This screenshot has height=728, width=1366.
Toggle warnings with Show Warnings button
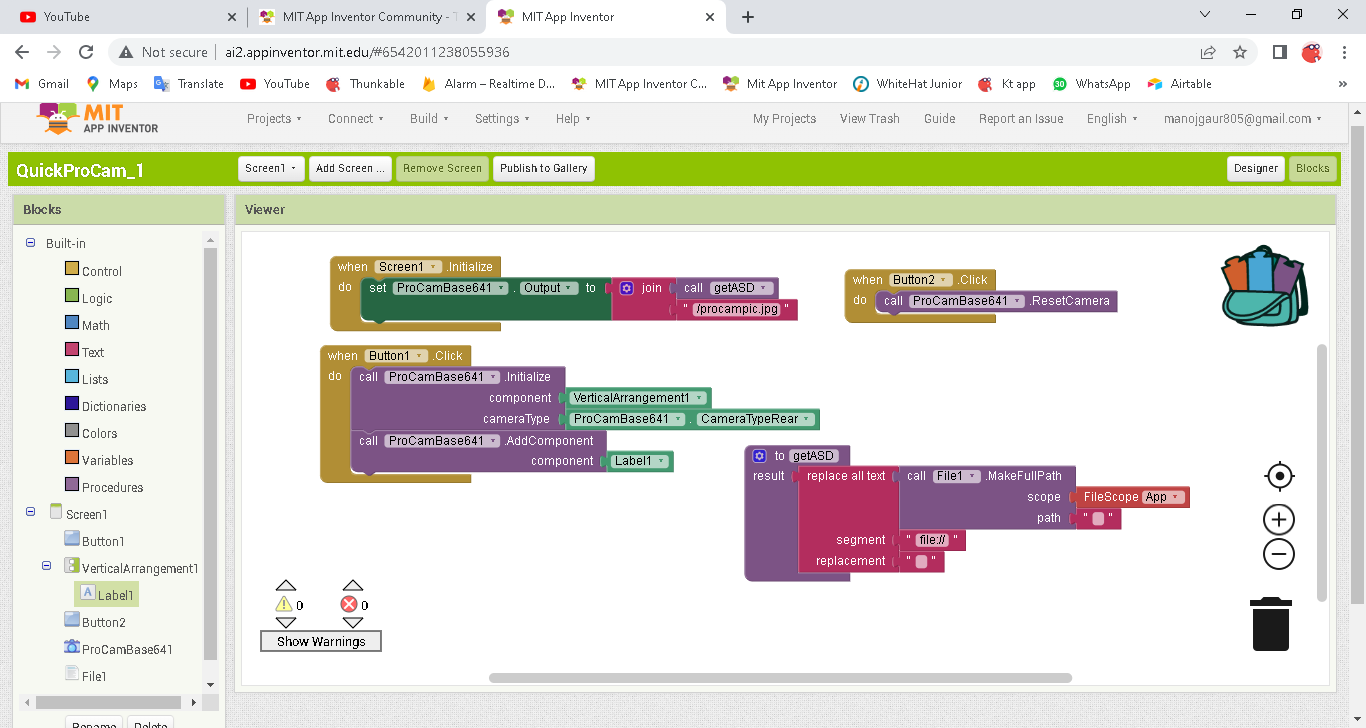[321, 641]
